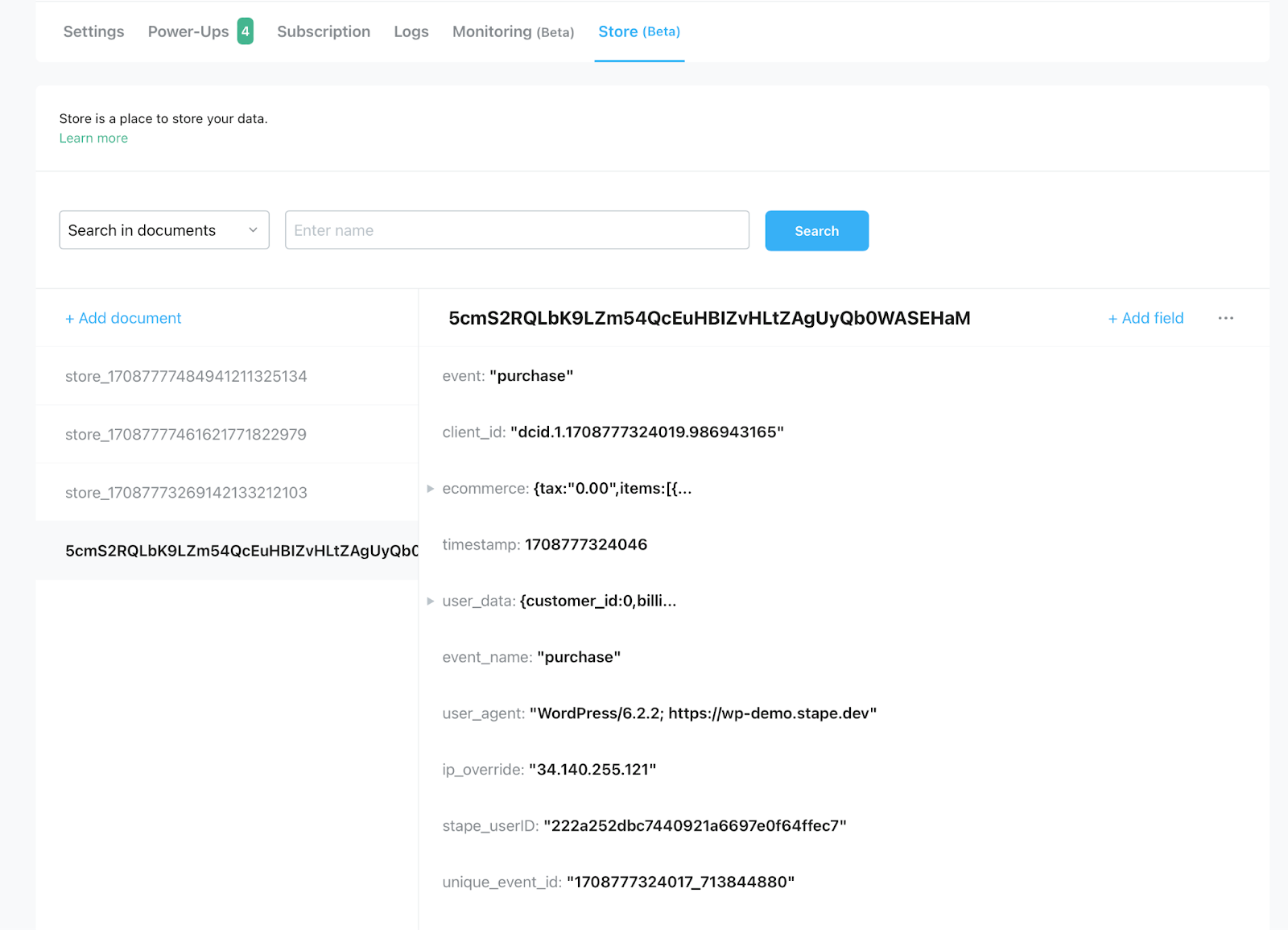The height and width of the screenshot is (930, 1288).
Task: Open the Power-Ups section
Action: [188, 31]
